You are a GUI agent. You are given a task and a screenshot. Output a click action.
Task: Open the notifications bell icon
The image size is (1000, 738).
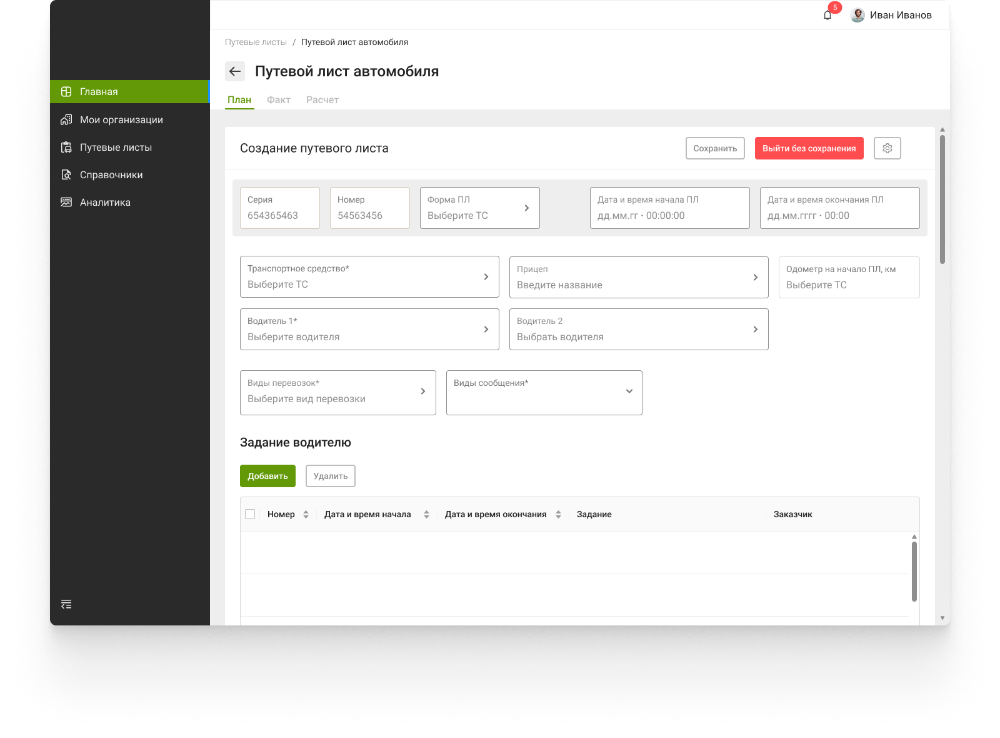coord(827,15)
